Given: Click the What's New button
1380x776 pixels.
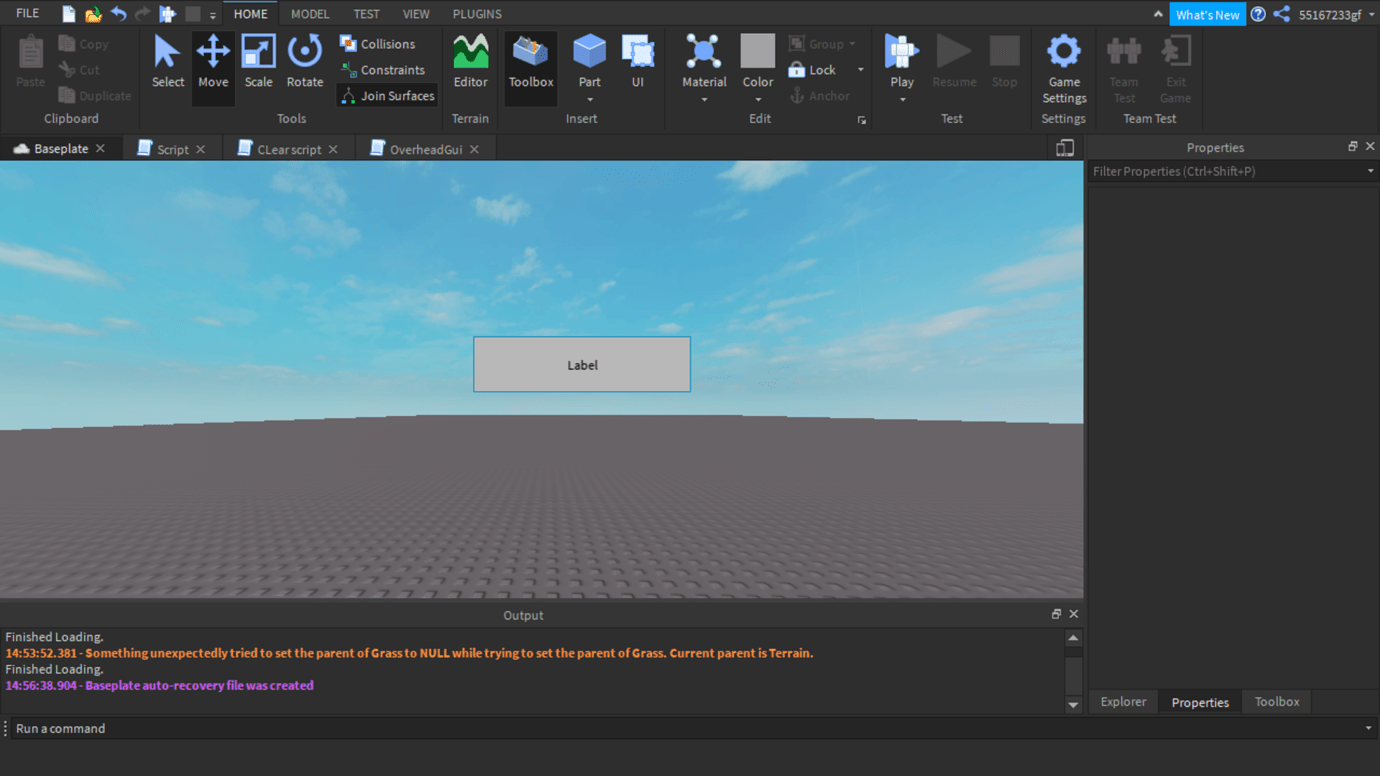Looking at the screenshot, I should [1207, 13].
